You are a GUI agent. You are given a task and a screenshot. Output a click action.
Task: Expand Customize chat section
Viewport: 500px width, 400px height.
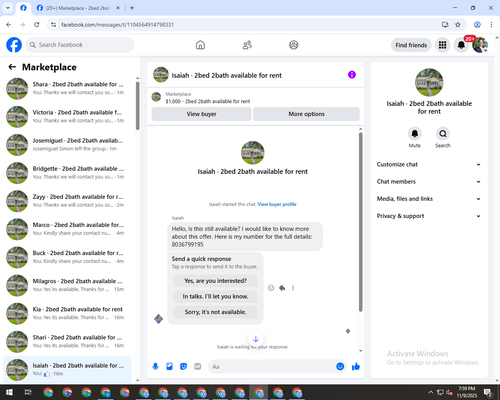tap(429, 164)
